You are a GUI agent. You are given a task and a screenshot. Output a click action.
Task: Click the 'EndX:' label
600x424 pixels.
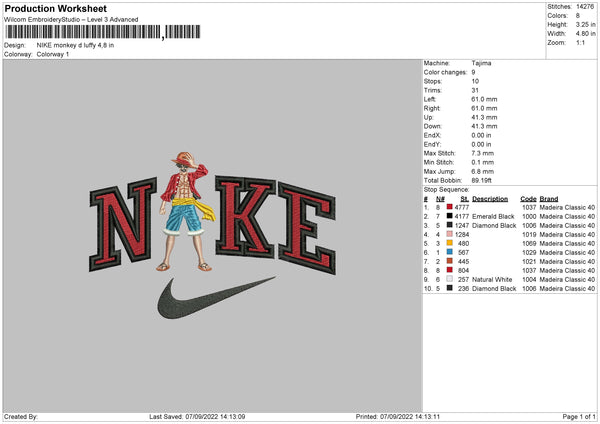[432, 135]
